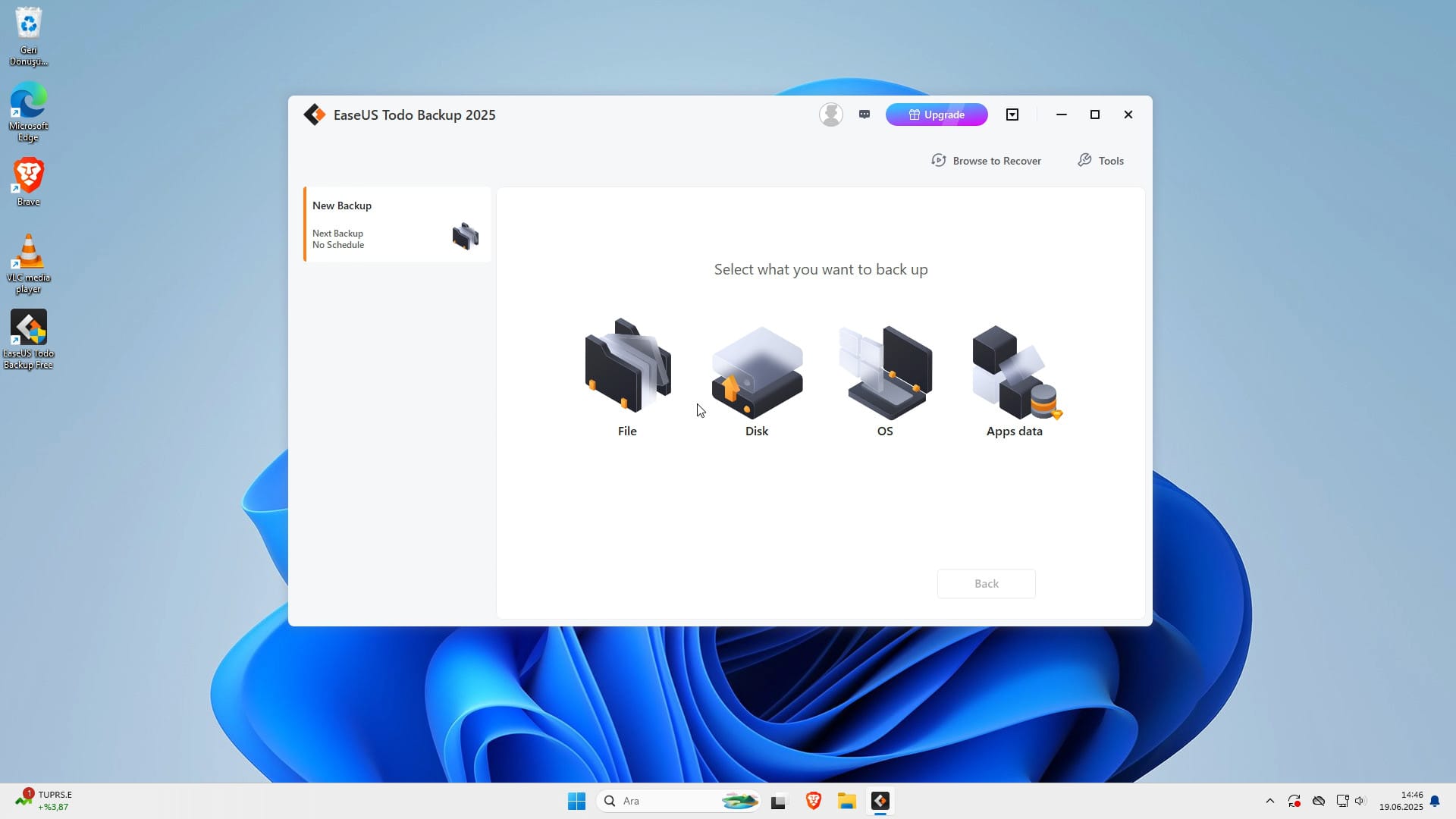Open the title bar dropdown menu icon
Viewport: 1456px width, 819px height.
[x=1012, y=115]
